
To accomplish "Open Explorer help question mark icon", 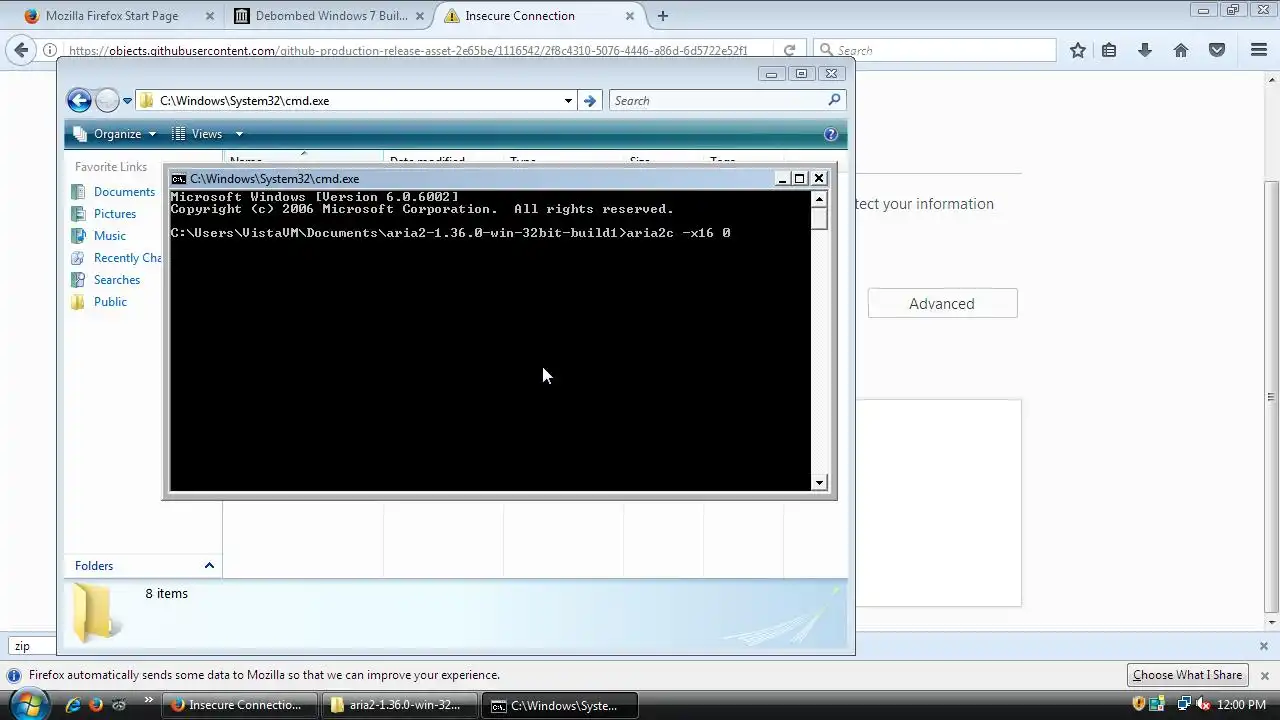I will [831, 134].
